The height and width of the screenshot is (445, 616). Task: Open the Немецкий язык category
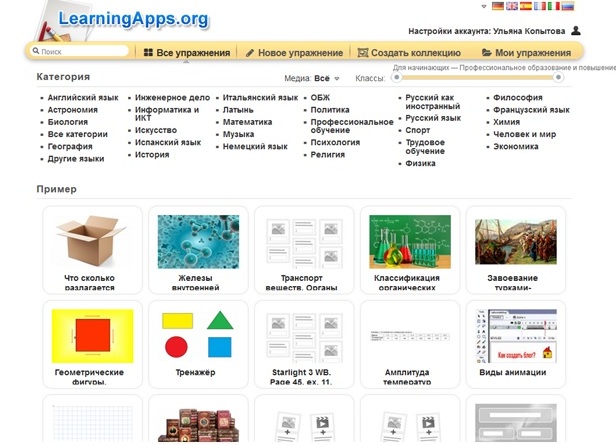[255, 146]
